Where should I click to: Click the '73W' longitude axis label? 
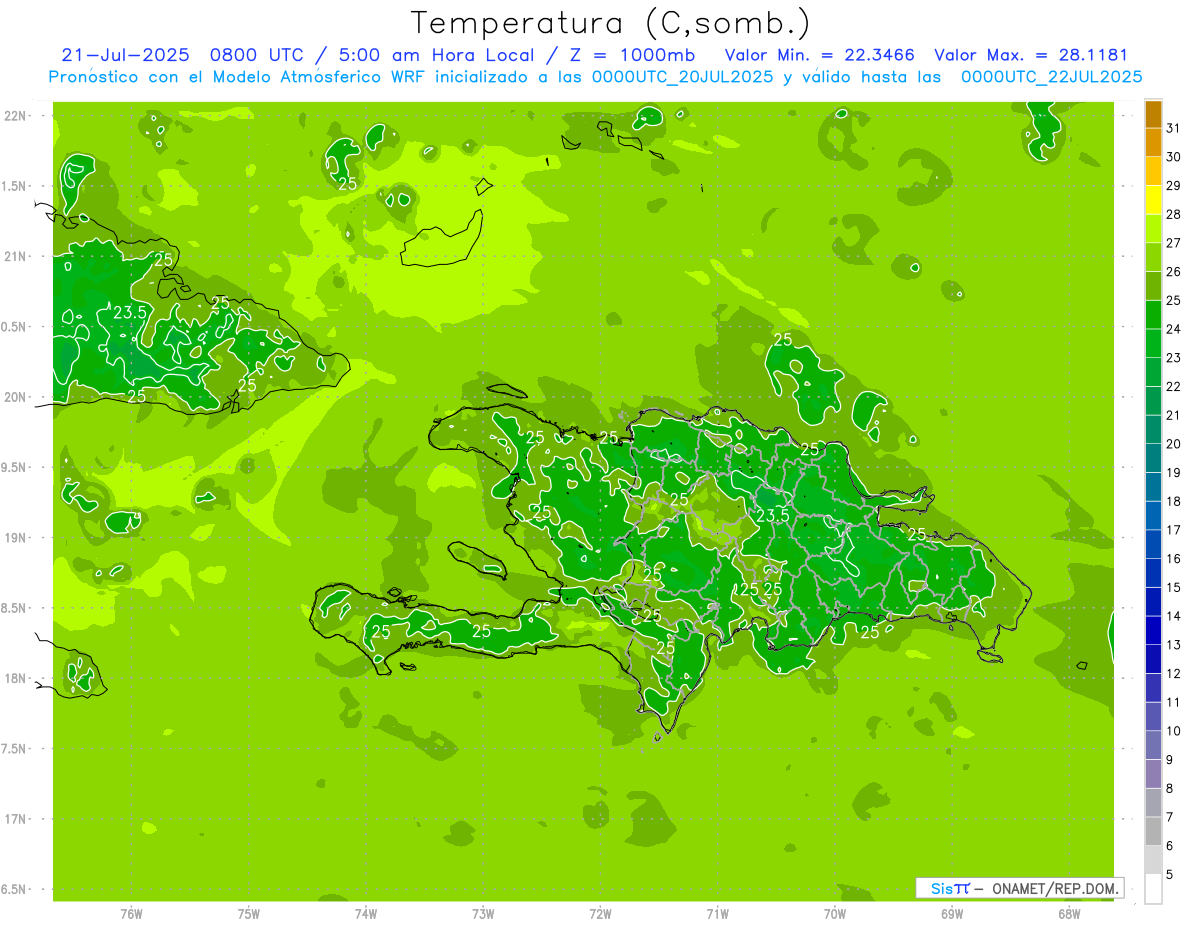(483, 913)
